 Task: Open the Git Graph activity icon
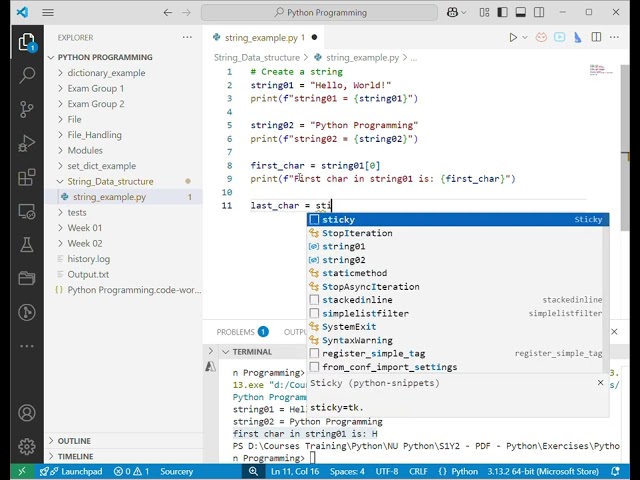(27, 313)
